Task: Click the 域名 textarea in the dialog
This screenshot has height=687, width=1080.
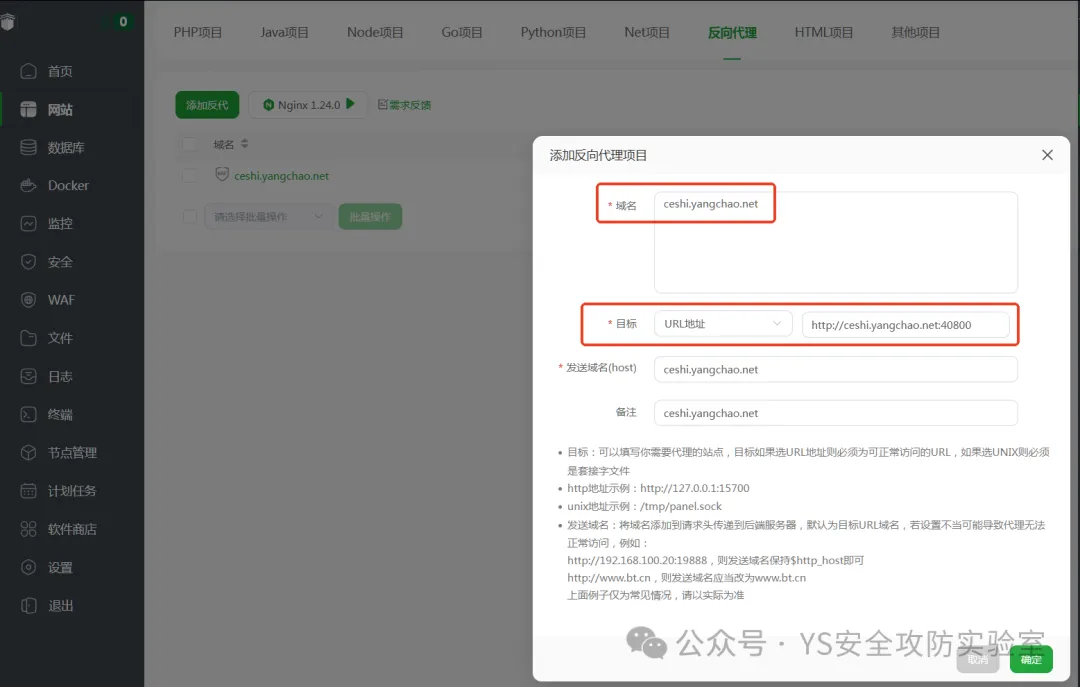Action: [835, 243]
